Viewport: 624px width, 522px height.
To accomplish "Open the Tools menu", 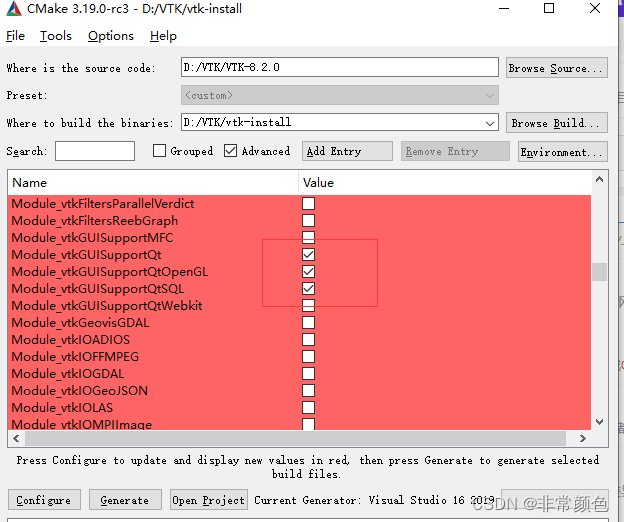I will tap(56, 36).
